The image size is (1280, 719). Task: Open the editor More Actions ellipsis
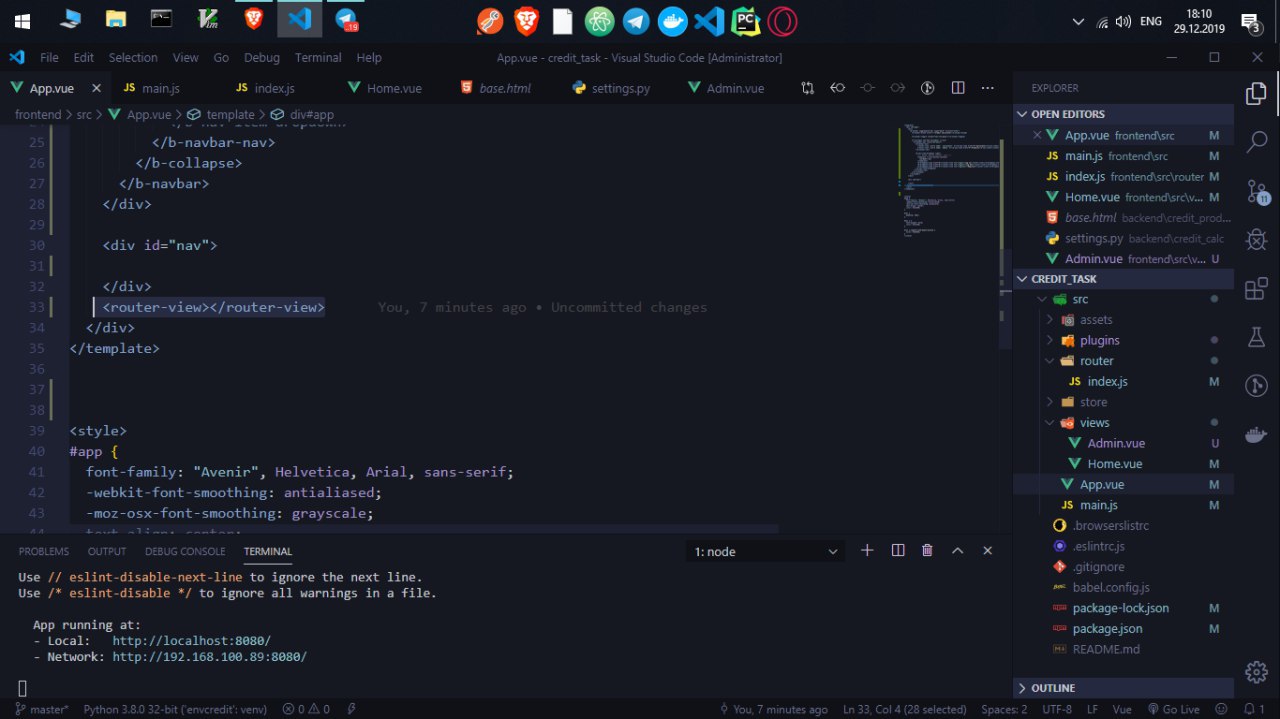coord(988,88)
